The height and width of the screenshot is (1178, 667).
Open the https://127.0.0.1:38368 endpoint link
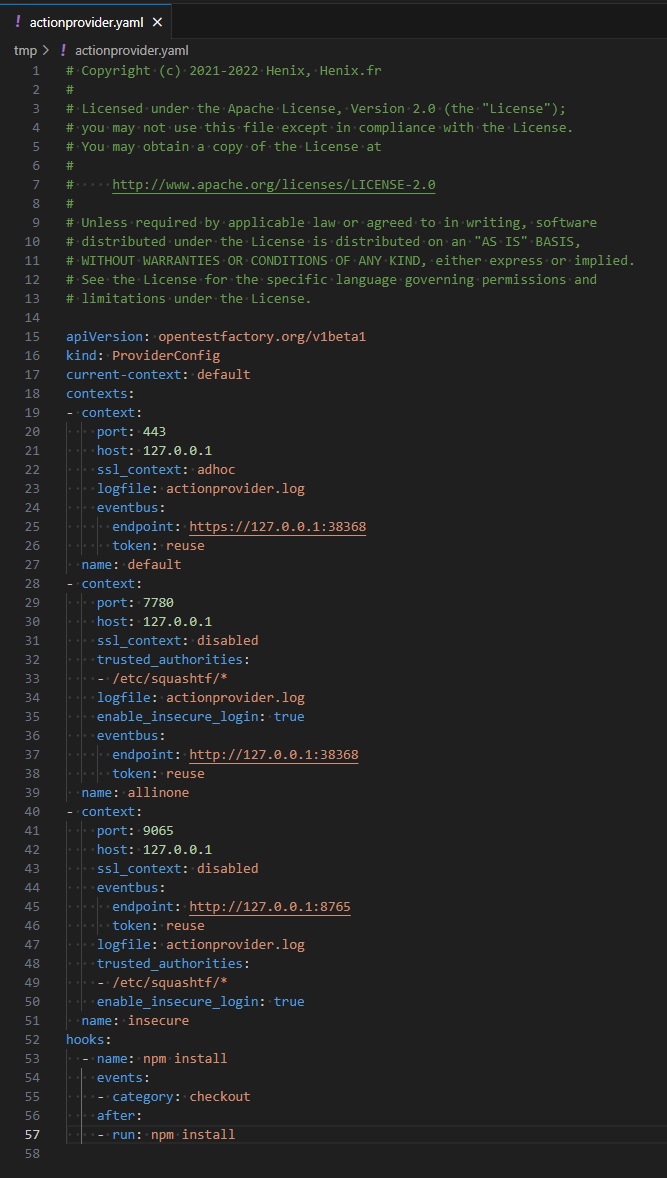click(x=277, y=526)
